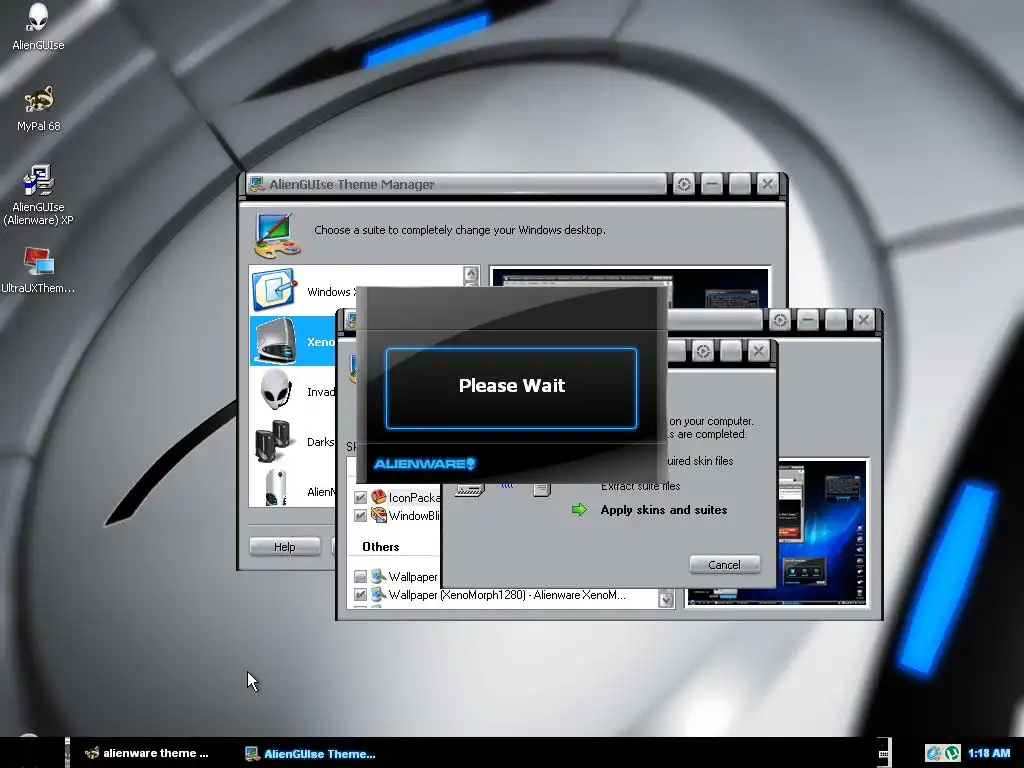Select the AlienGUIse (Alienware) XP installer icon
Viewport: 1024px width, 768px height.
coord(38,195)
